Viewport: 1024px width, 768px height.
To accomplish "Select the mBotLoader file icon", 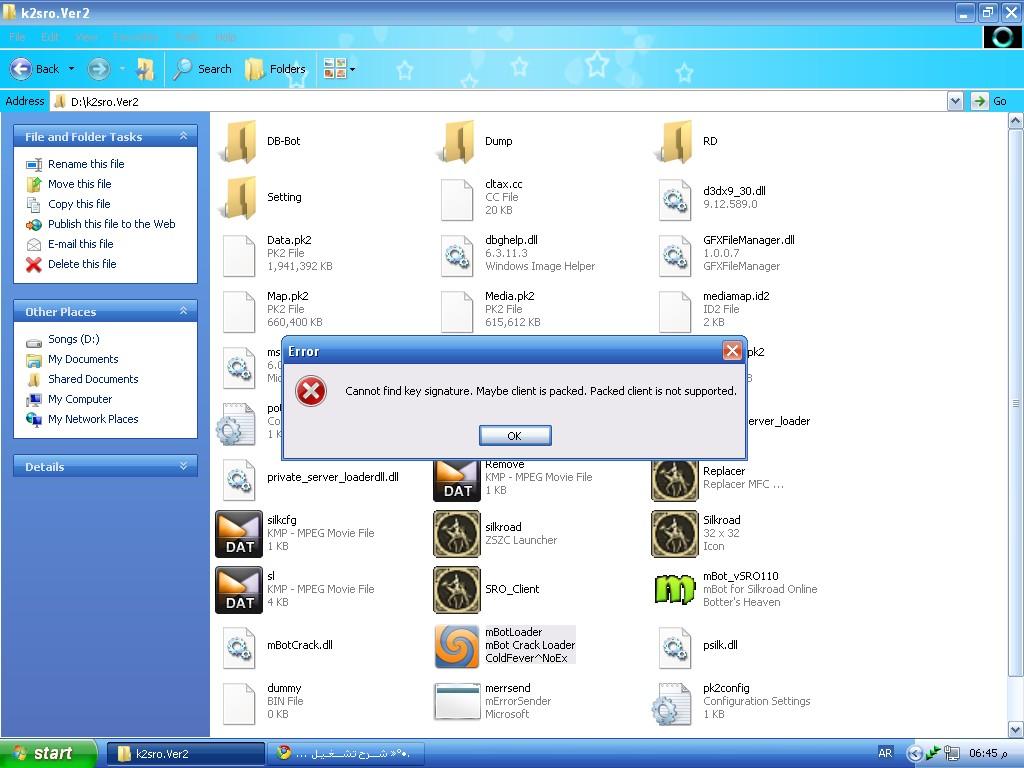I will tap(456, 646).
